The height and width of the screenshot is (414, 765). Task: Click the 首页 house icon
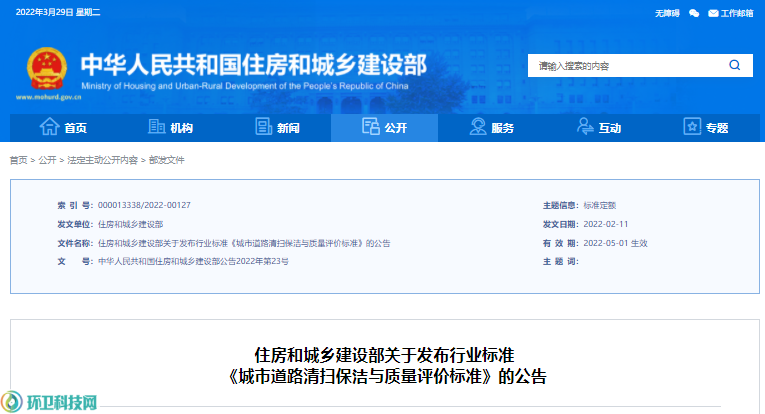[49, 127]
